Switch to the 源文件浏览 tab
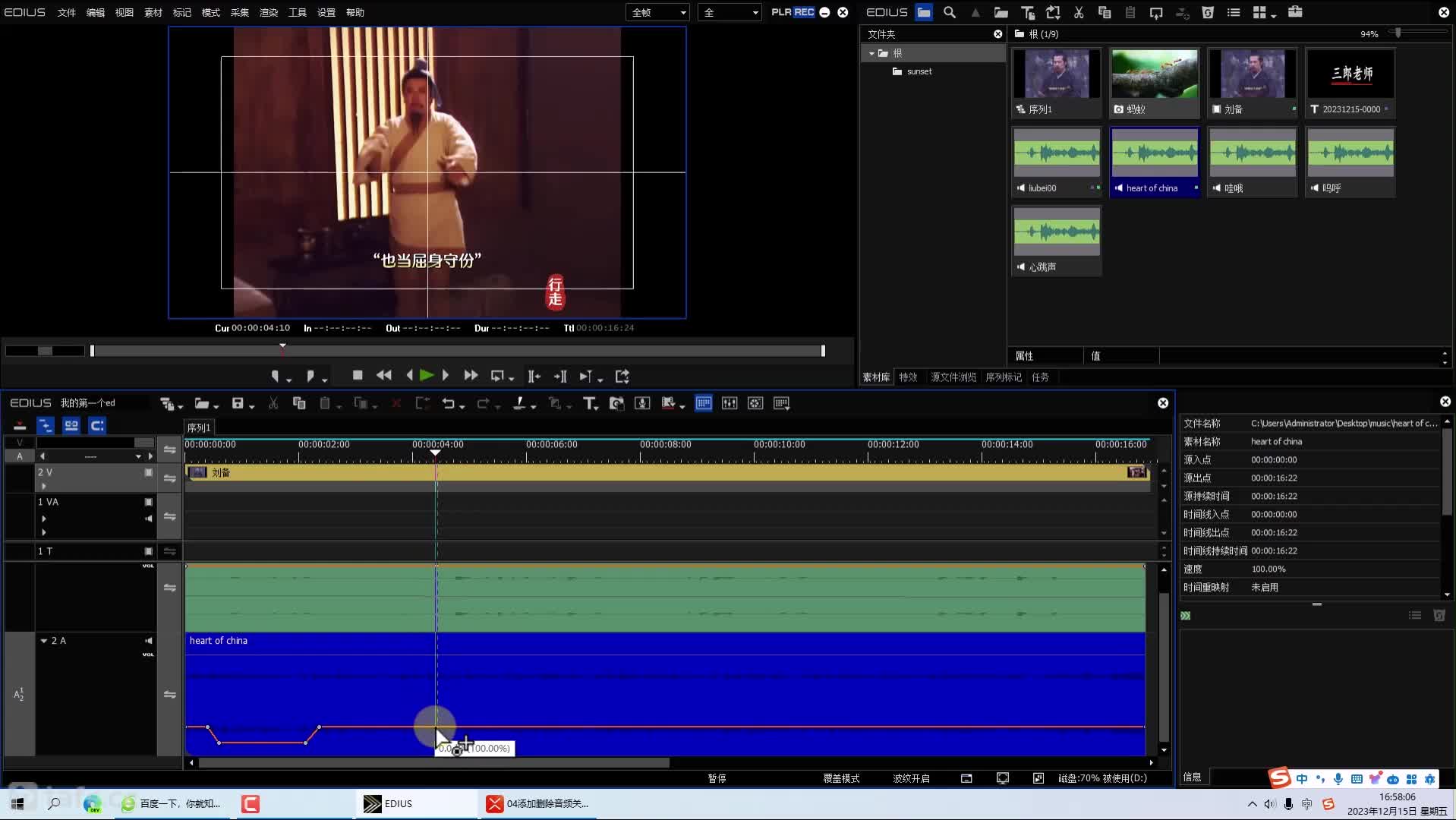The height and width of the screenshot is (820, 1456). coord(953,377)
